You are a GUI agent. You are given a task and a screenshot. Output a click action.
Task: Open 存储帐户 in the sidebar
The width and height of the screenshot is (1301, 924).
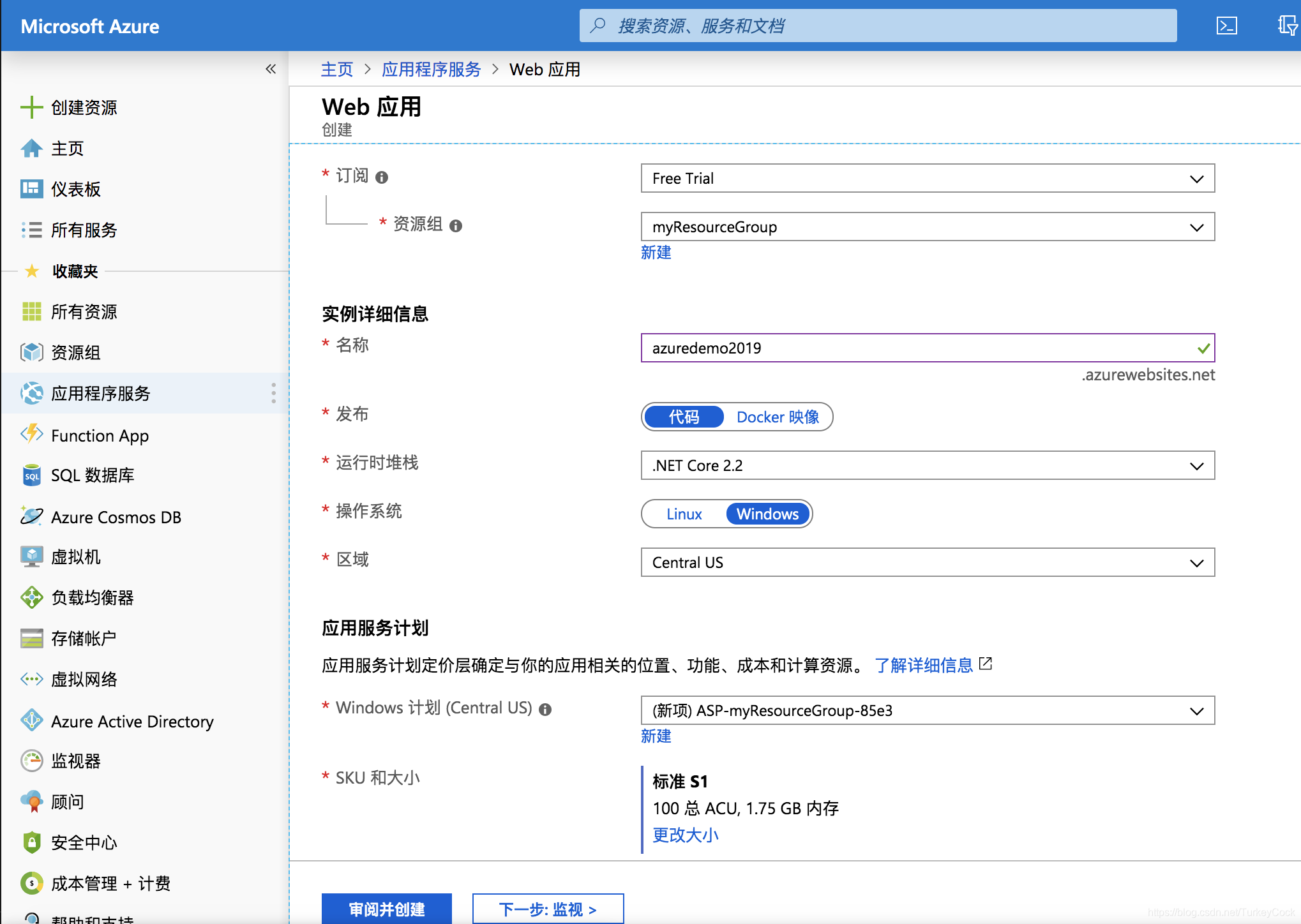point(84,638)
